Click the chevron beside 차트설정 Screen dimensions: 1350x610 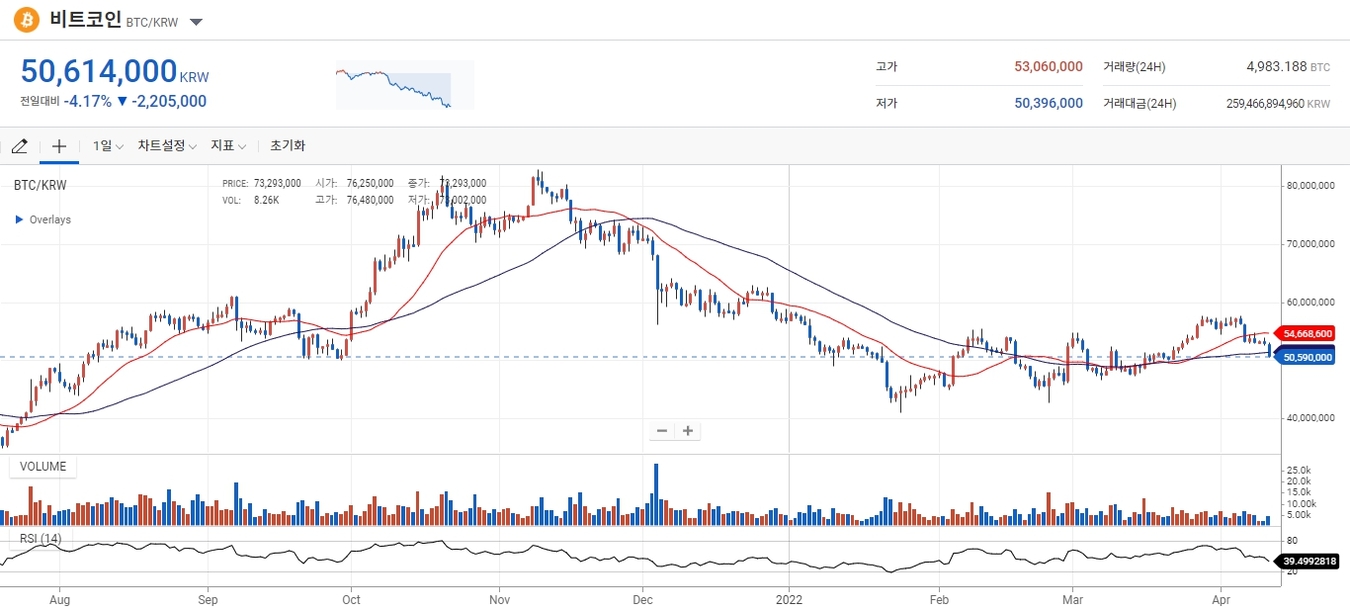click(192, 145)
